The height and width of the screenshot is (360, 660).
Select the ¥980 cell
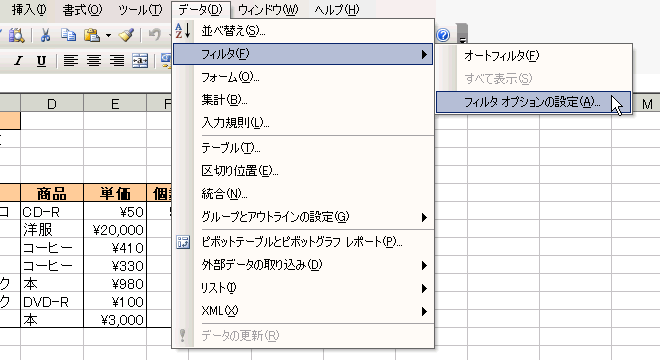115,284
